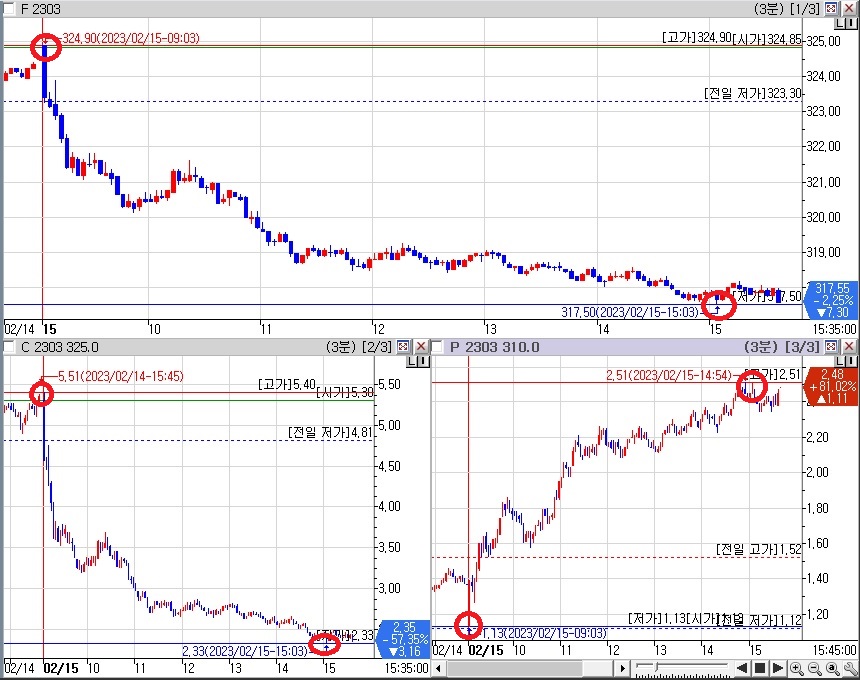This screenshot has height=680, width=860.
Task: Click the L button on P 2303 chart
Action: [x=840, y=361]
